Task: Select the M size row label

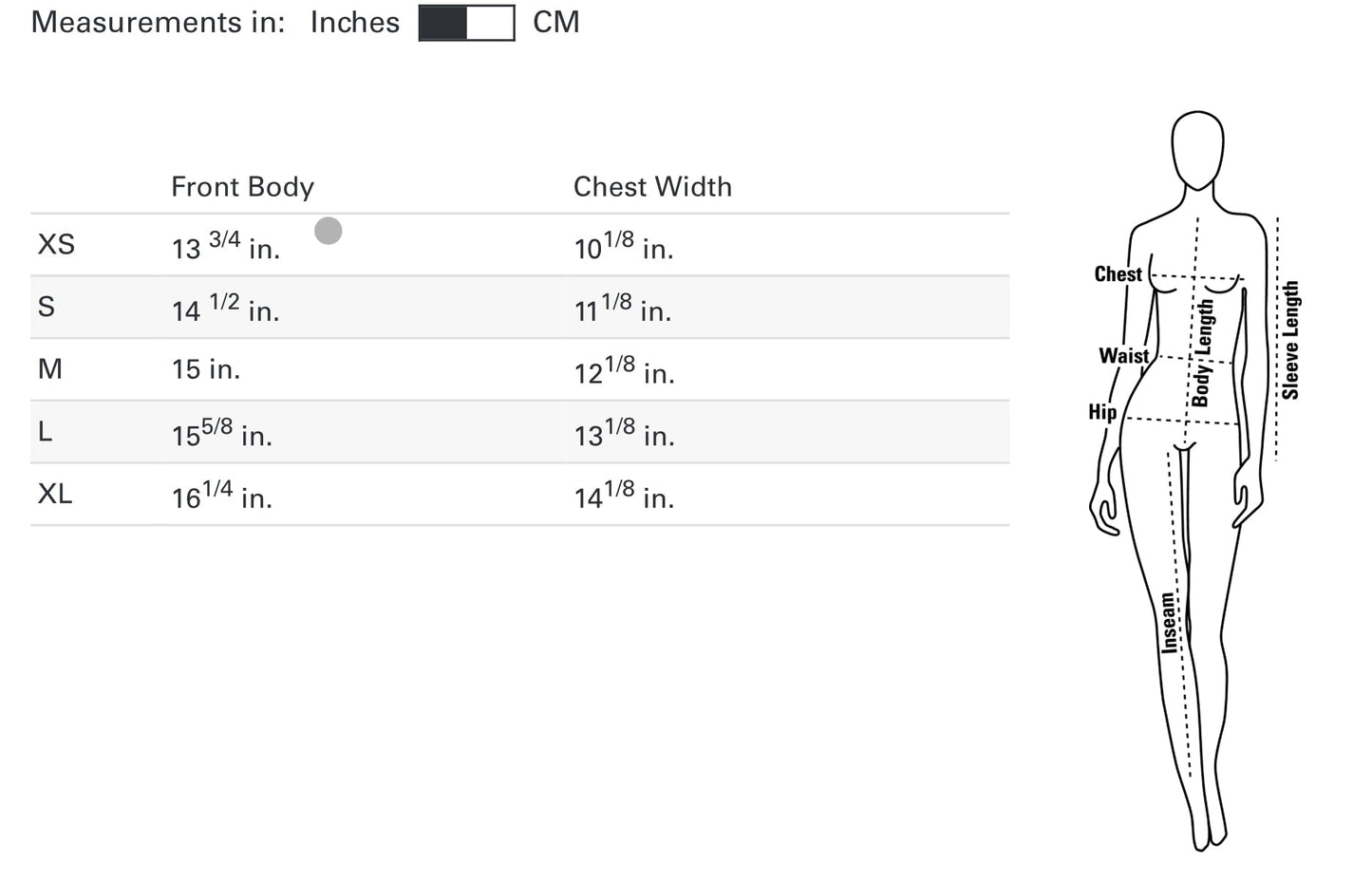Action: point(50,368)
